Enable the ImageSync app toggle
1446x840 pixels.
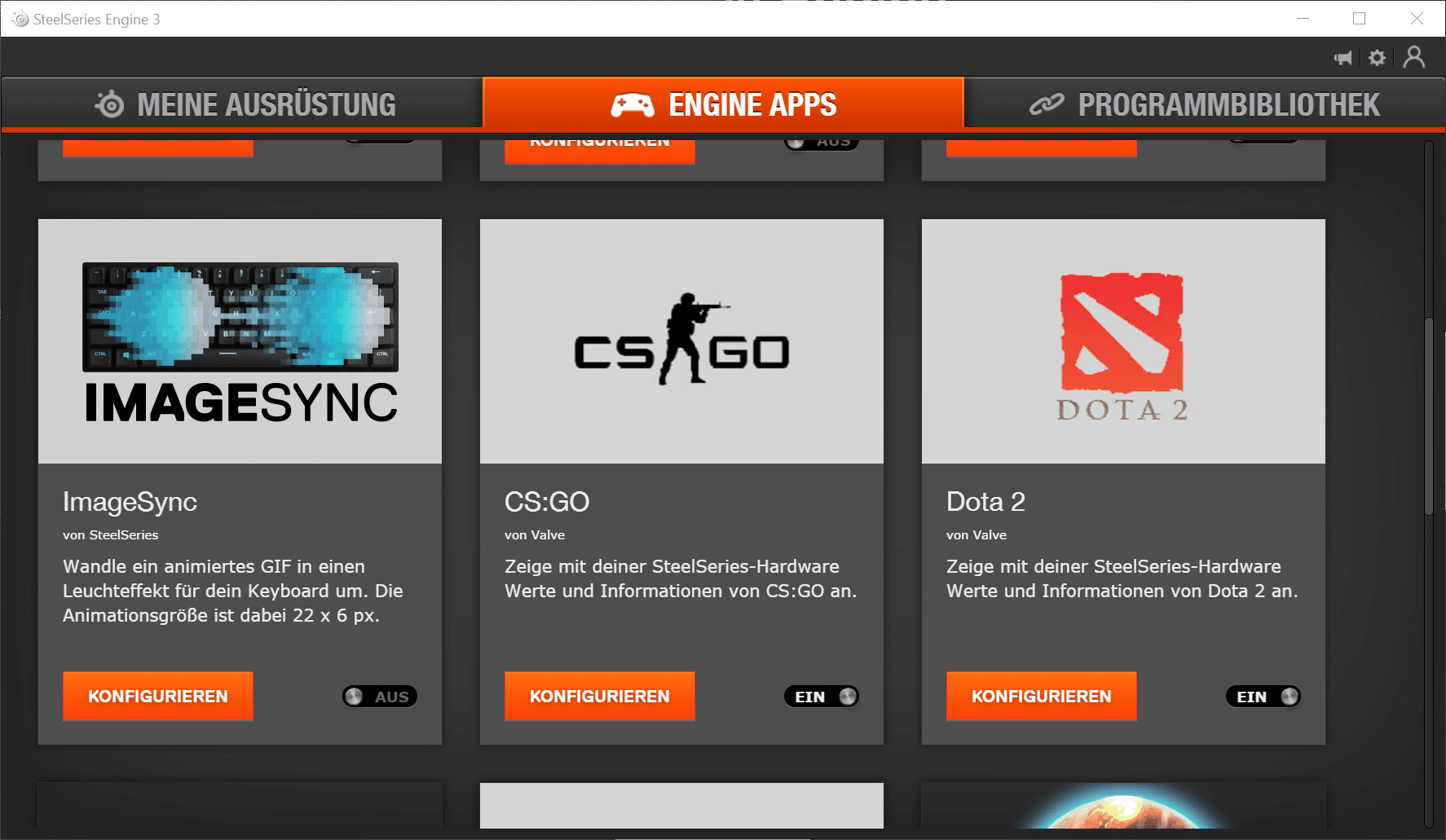(x=380, y=697)
